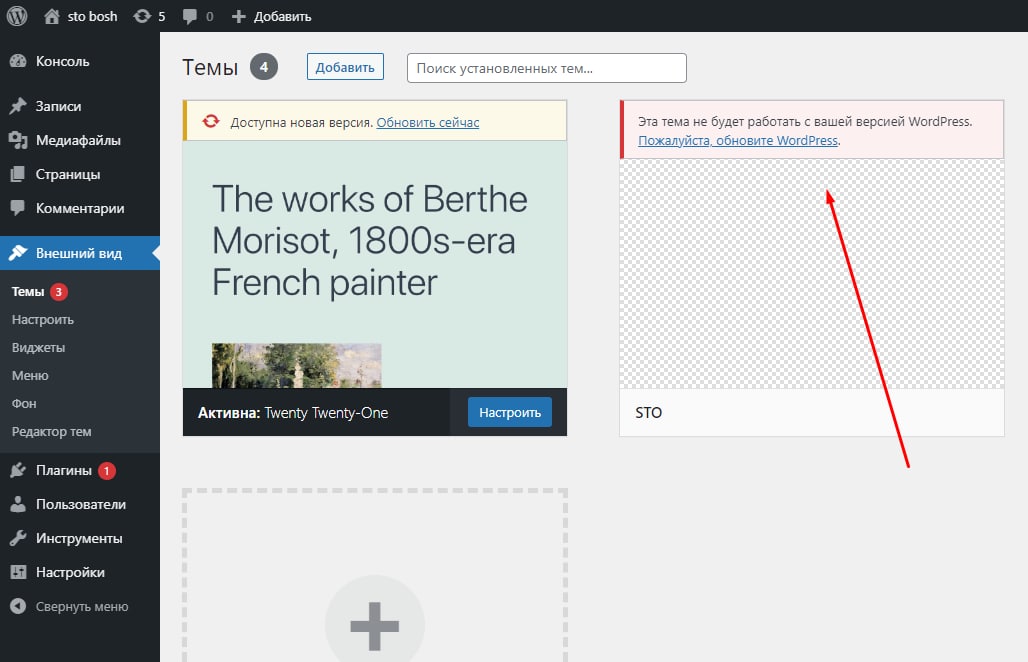The image size is (1028, 662).
Task: Click the Пользователи user icon
Action: [18, 504]
